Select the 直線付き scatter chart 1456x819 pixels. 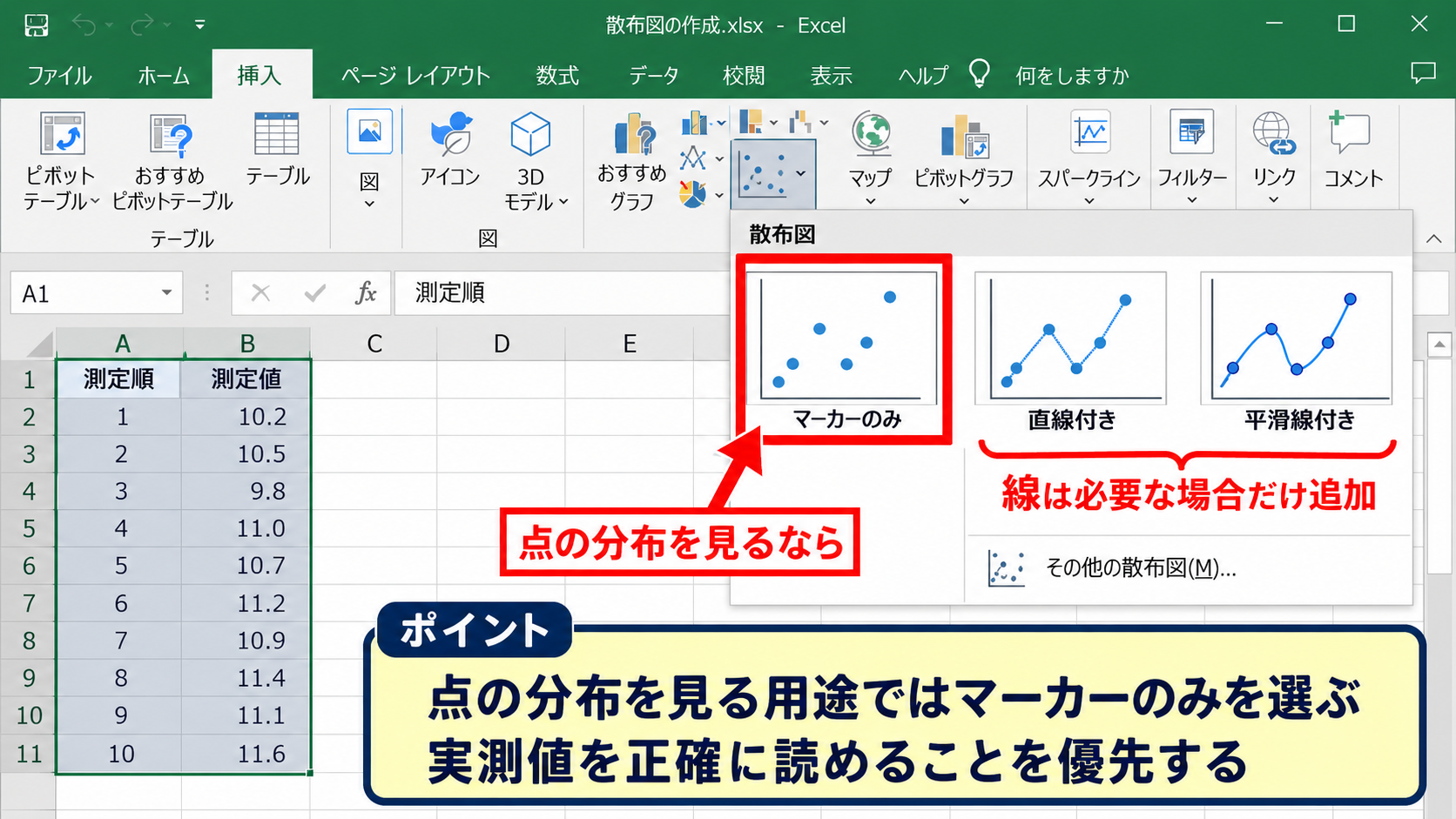click(1070, 352)
